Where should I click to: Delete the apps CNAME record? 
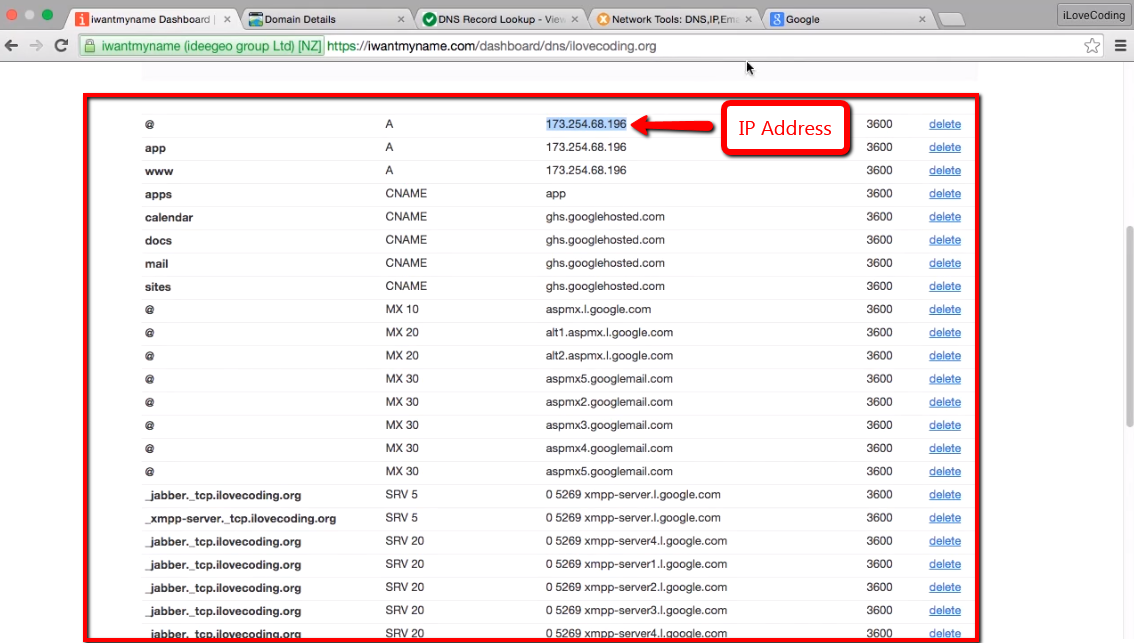pos(944,194)
